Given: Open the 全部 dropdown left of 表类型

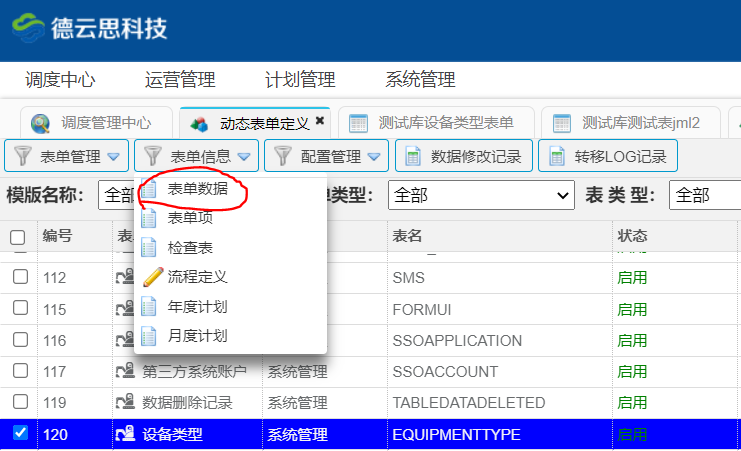Looking at the screenshot, I should point(480,195).
